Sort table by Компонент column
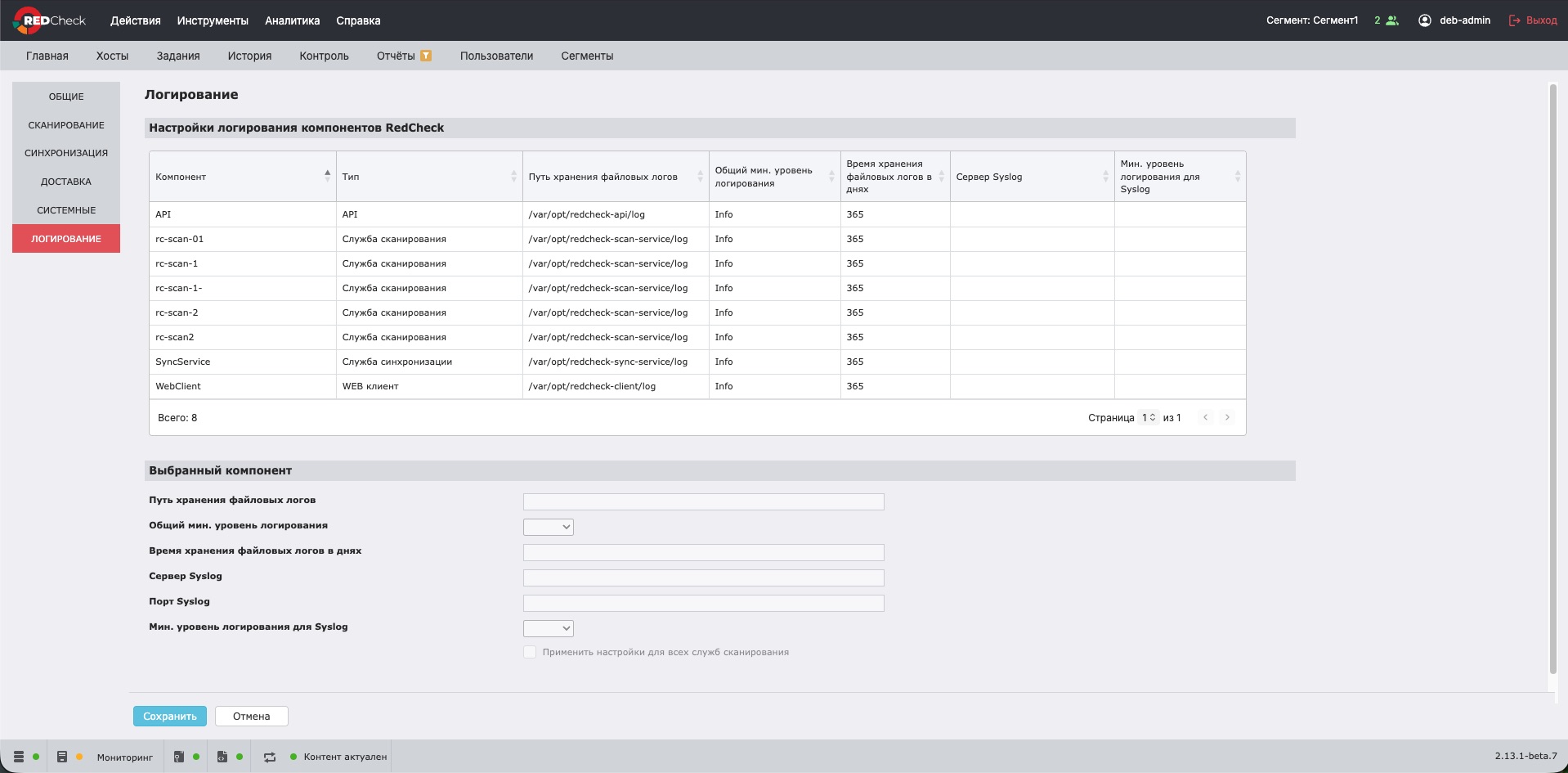The width and height of the screenshot is (1568, 773). 327,176
